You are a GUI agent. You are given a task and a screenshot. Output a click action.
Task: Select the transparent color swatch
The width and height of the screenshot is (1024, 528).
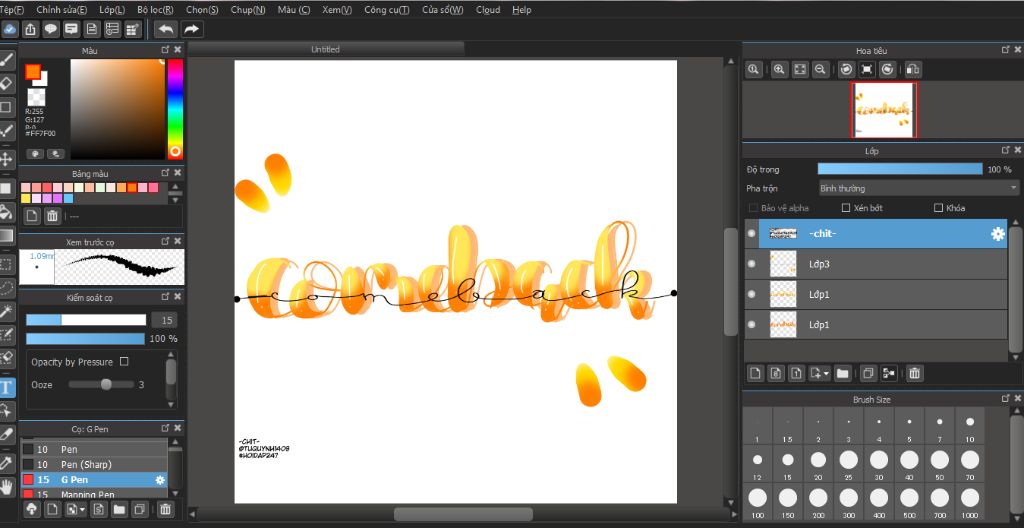click(x=37, y=98)
